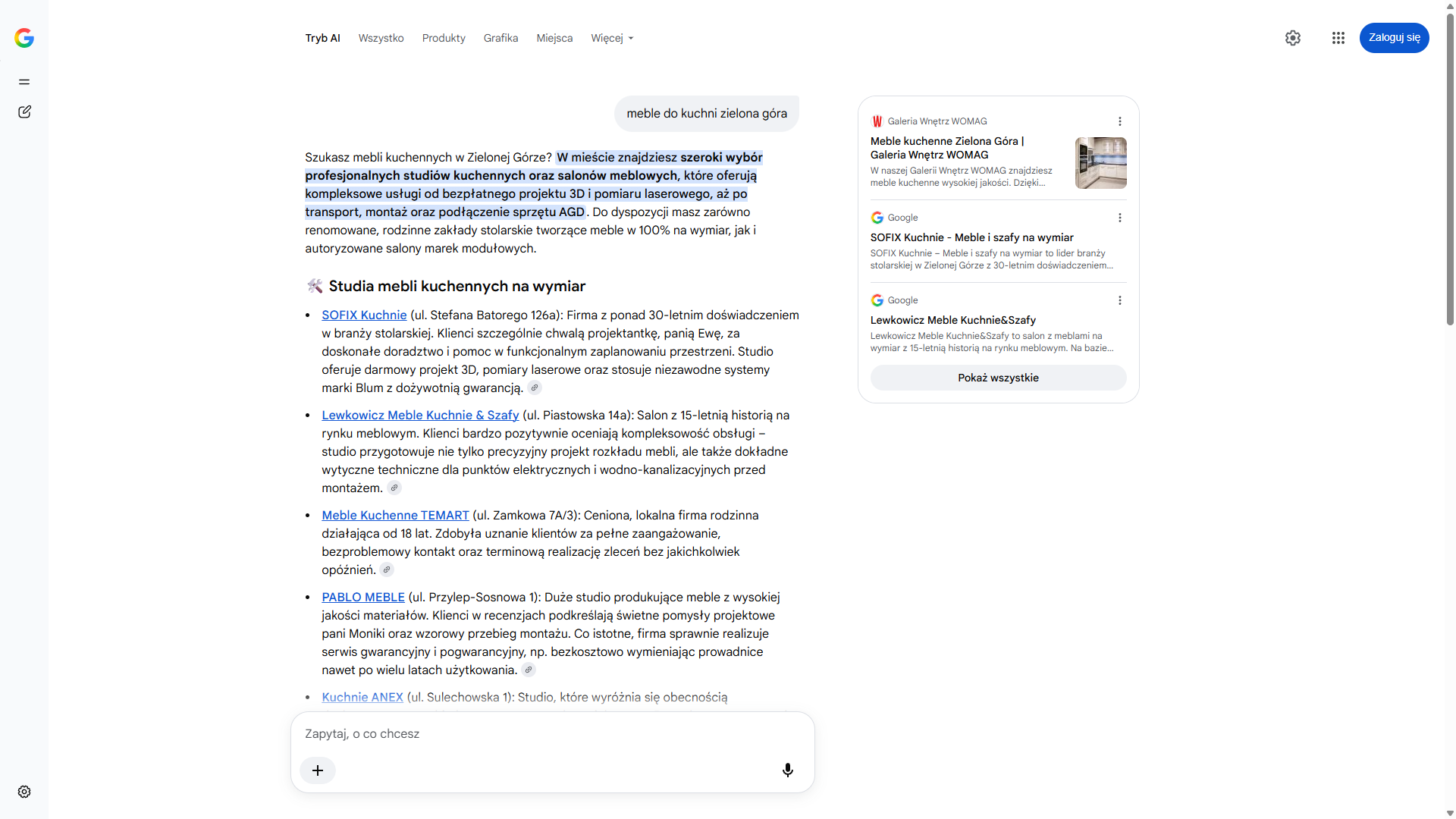Open options menu for the Lewkowicz Meble source card

[x=1120, y=300]
